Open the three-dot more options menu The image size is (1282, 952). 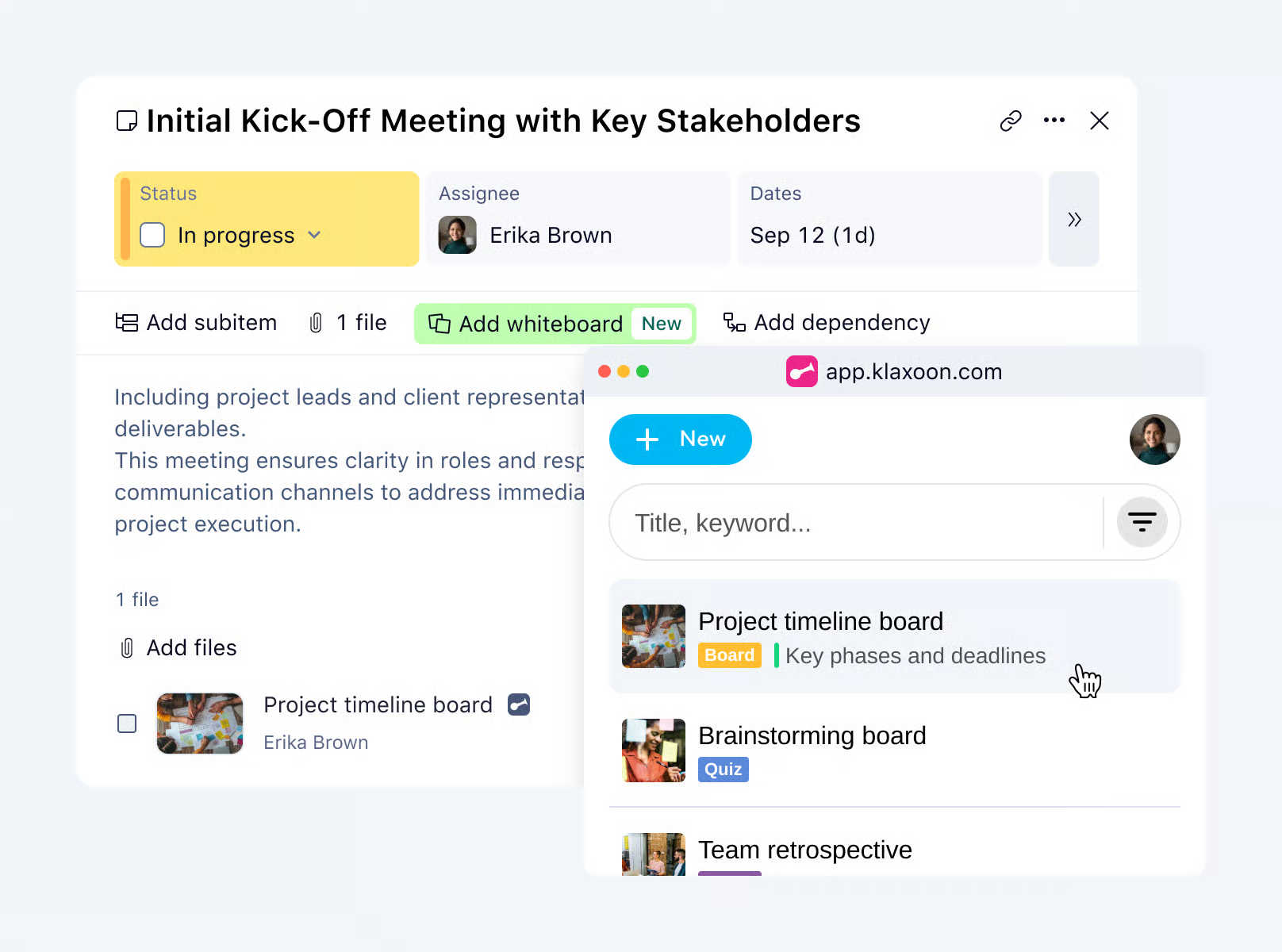click(1054, 121)
